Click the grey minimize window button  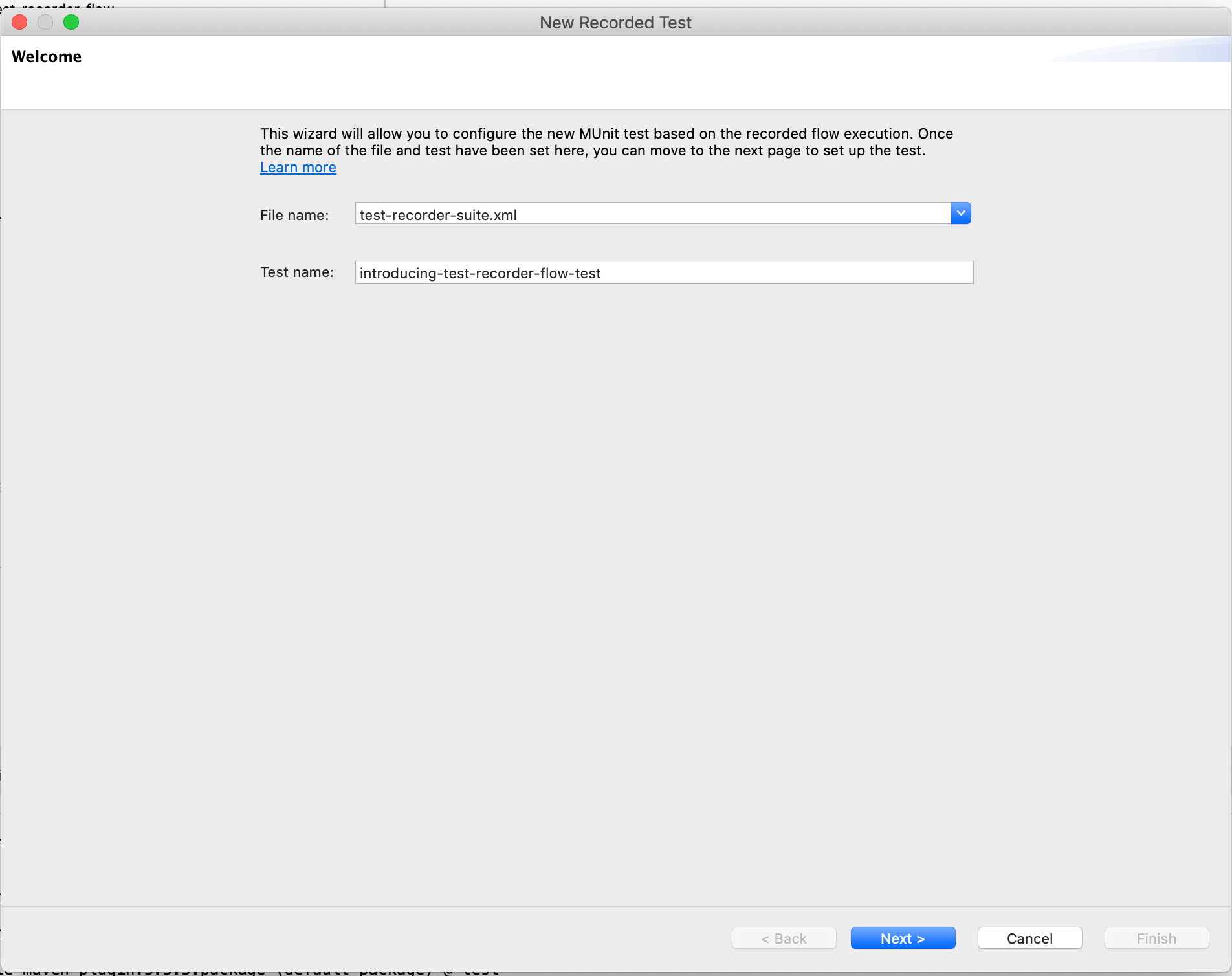45,23
